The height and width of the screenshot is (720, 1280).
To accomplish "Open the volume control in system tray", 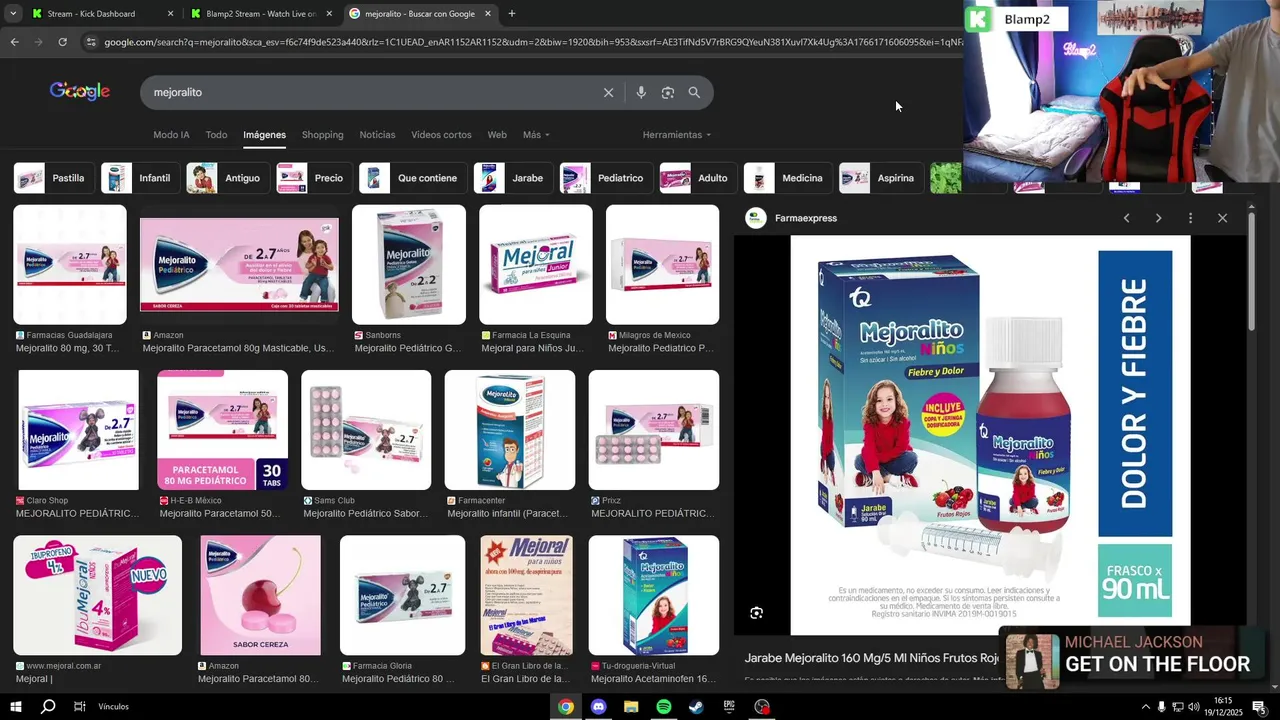I will pyautogui.click(x=1194, y=707).
